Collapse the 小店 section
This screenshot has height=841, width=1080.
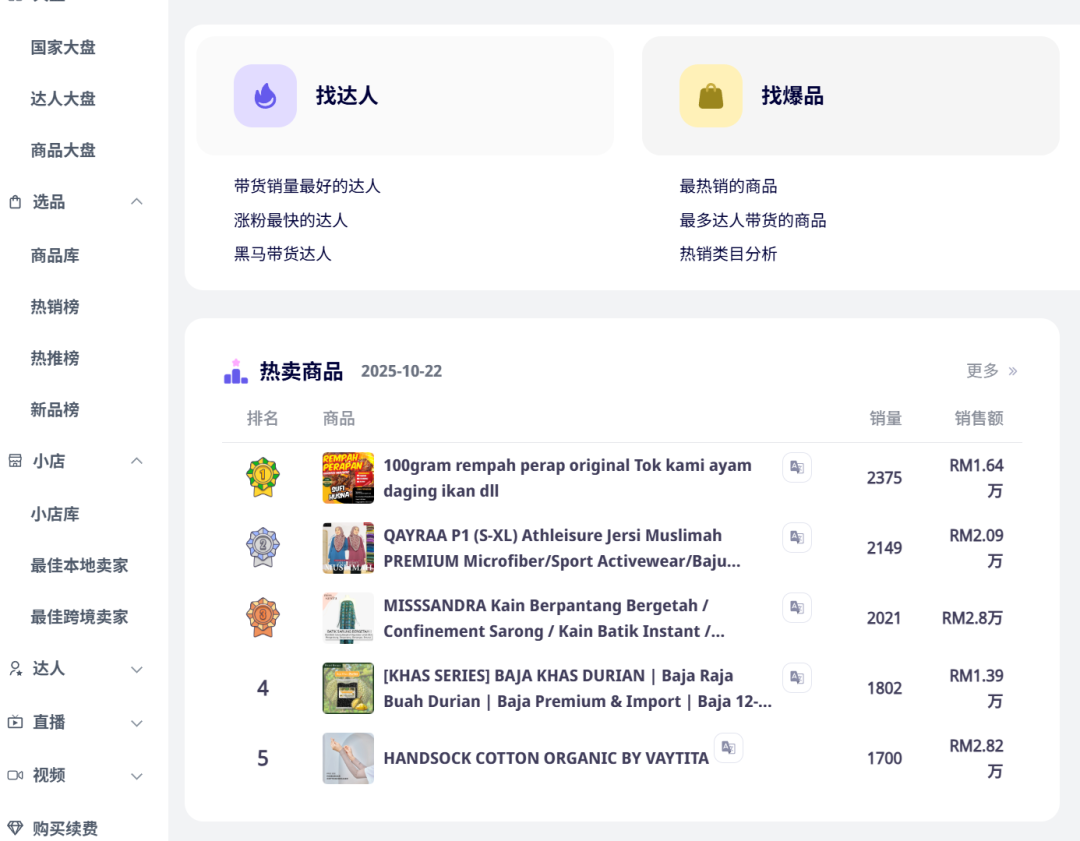pos(136,461)
